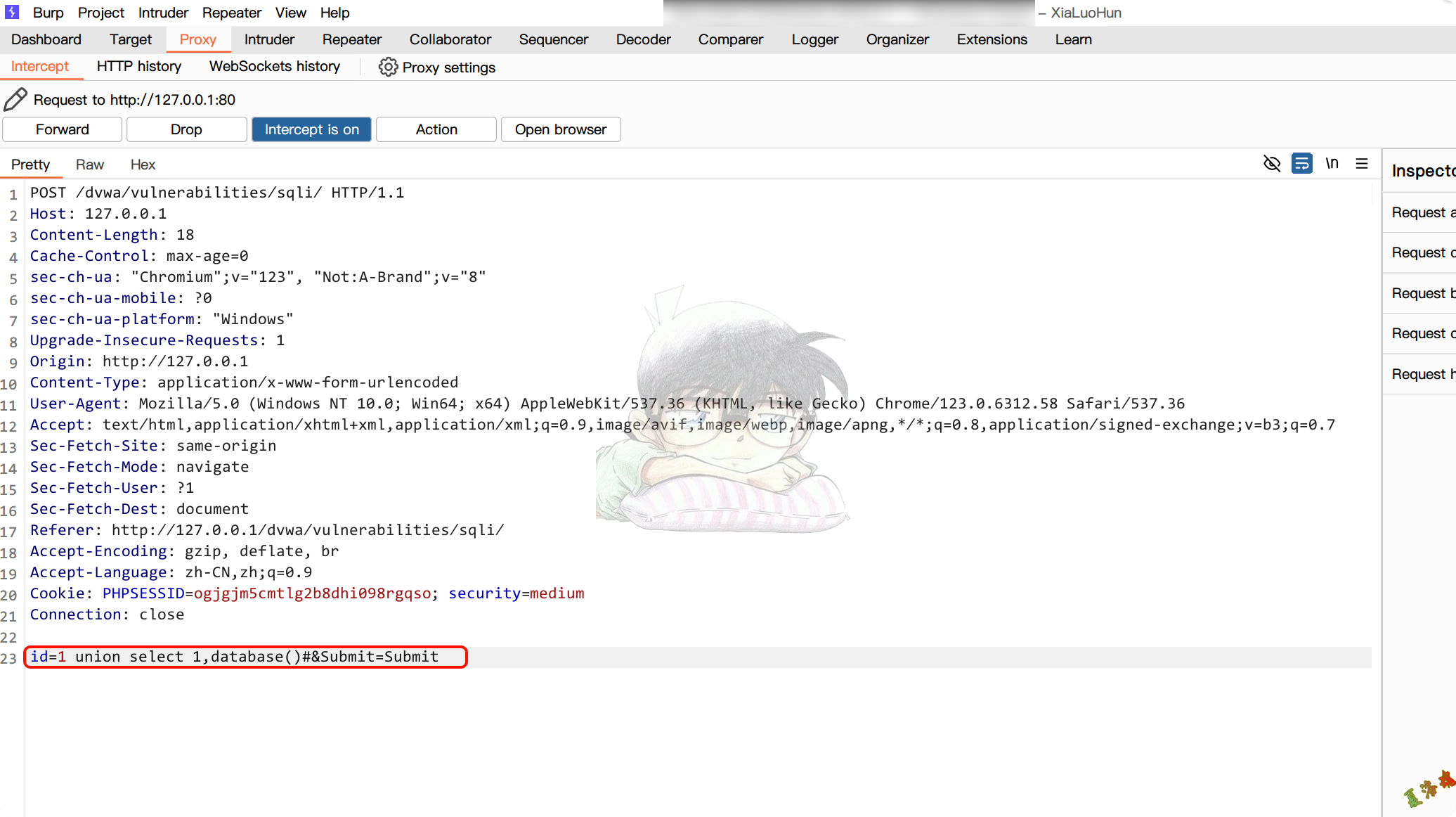
Task: Open the editor hamburger options menu
Action: point(1362,164)
